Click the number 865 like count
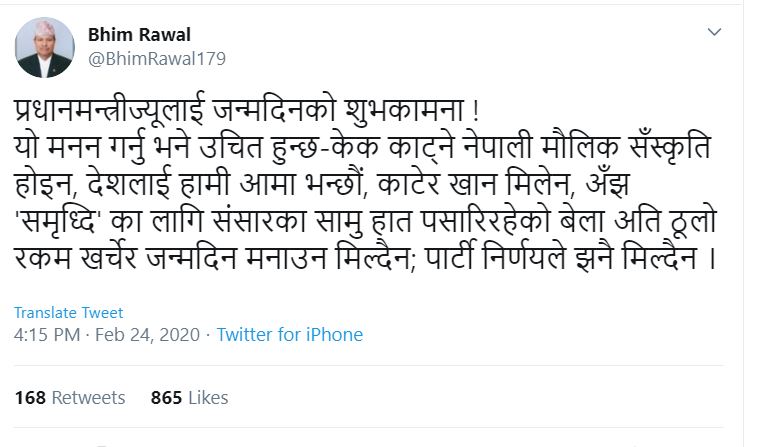 click(x=166, y=397)
